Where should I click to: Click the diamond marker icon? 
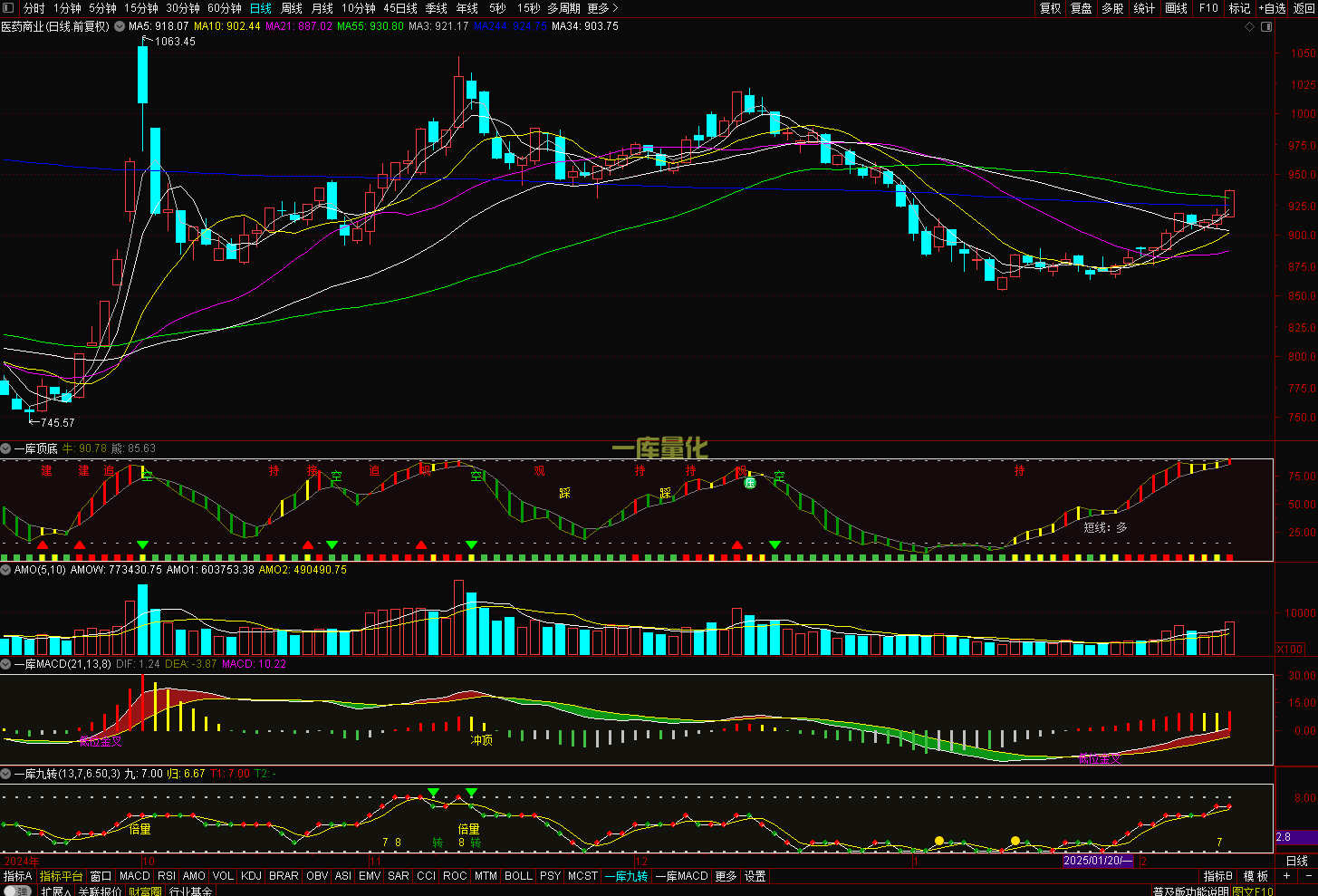(x=1249, y=27)
